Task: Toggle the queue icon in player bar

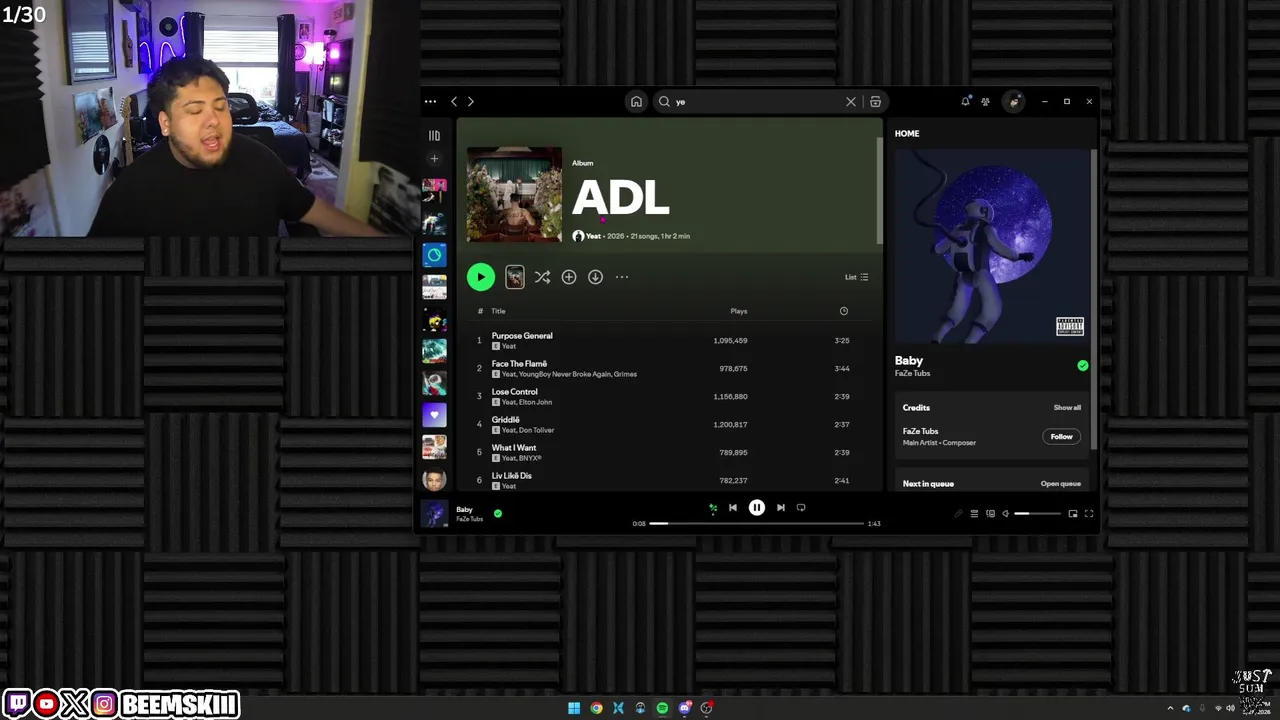Action: [974, 514]
